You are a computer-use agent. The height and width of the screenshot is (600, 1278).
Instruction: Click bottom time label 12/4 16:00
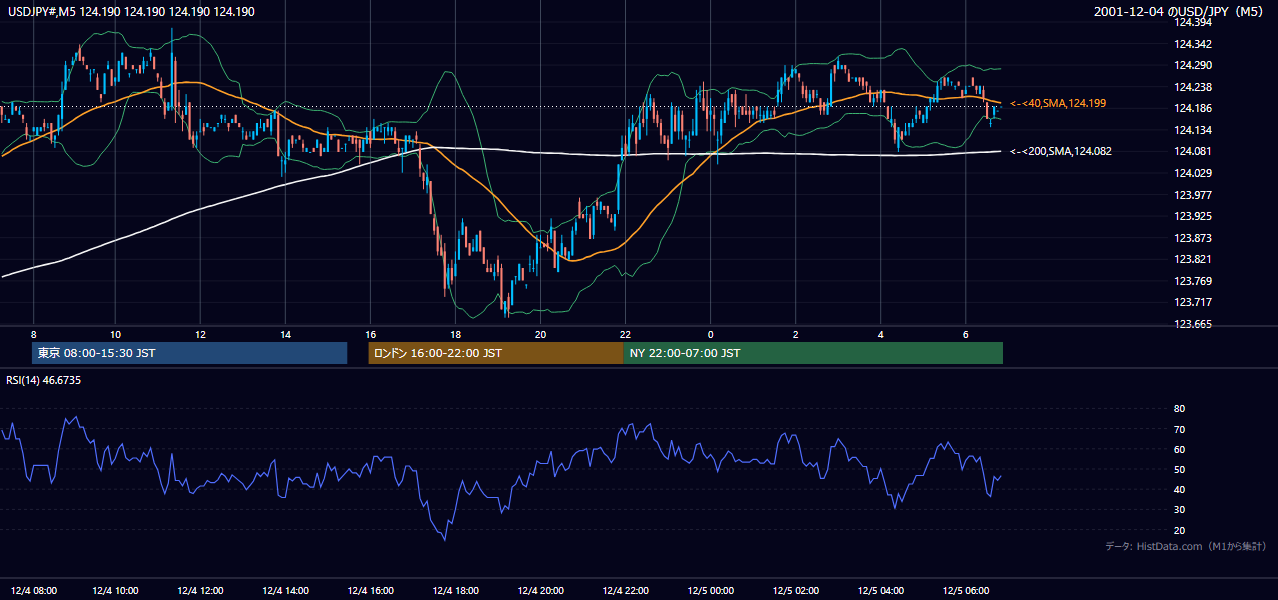(372, 591)
